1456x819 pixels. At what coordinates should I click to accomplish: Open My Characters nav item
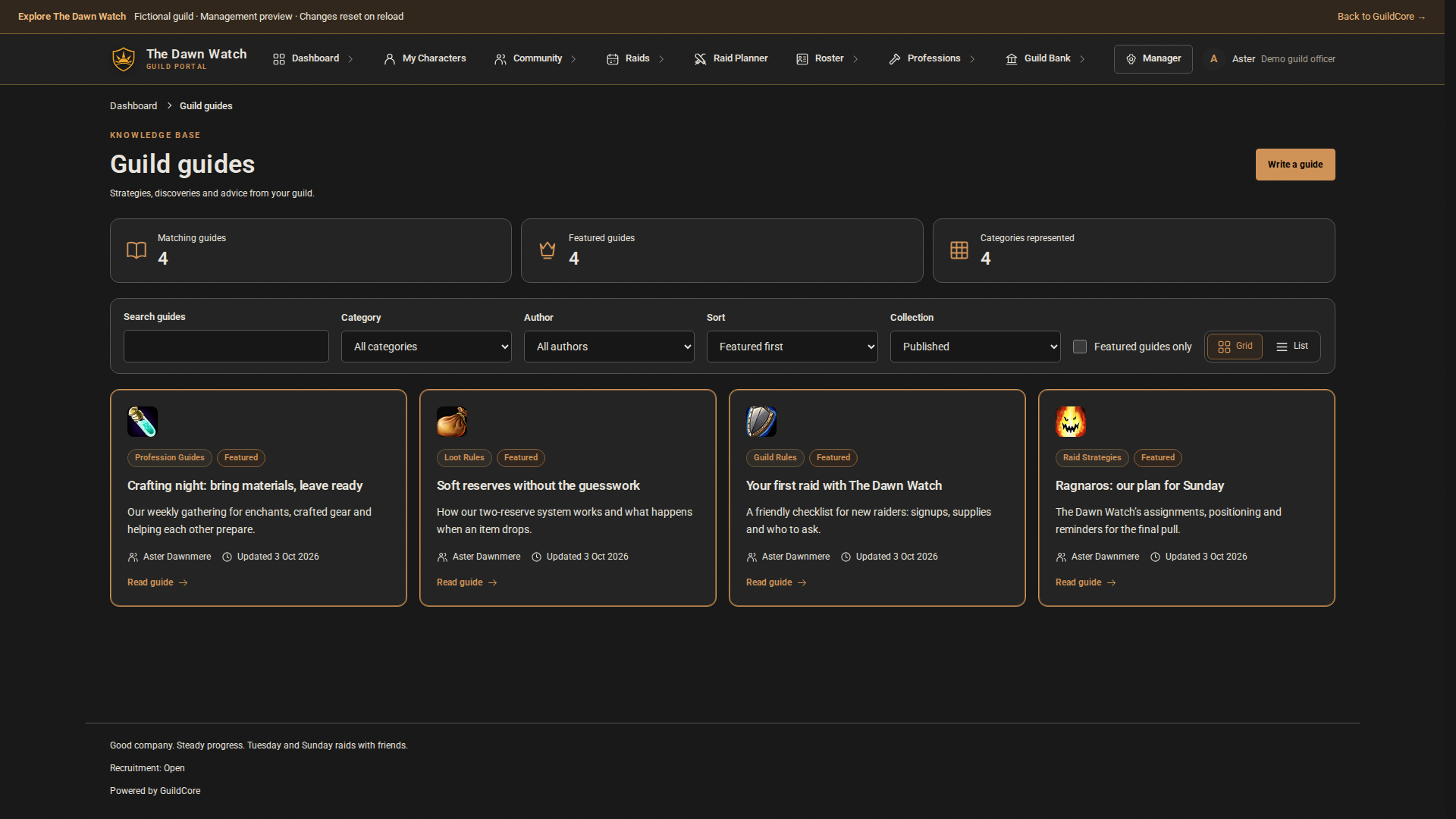tap(425, 59)
